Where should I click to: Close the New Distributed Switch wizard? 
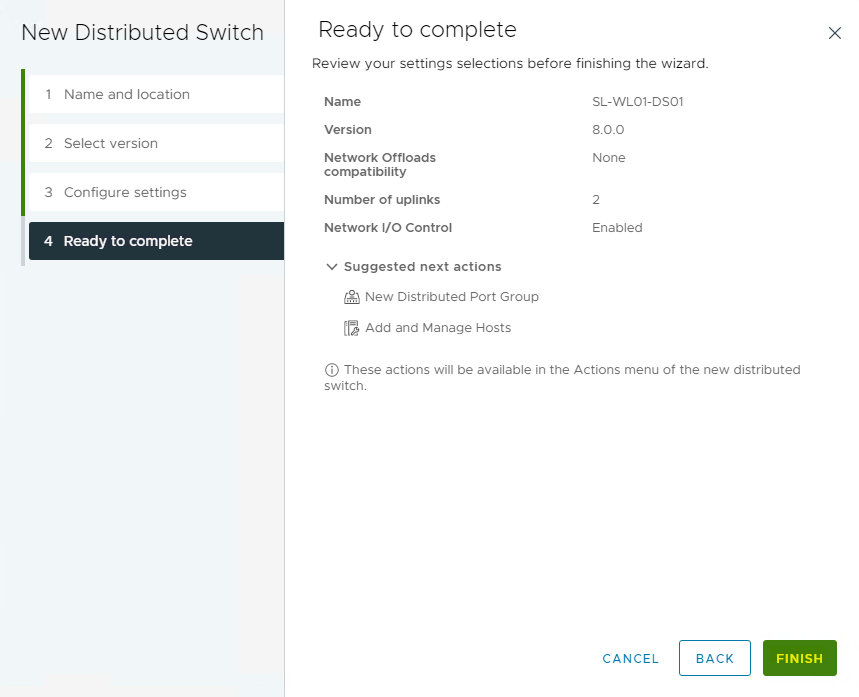pyautogui.click(x=835, y=33)
